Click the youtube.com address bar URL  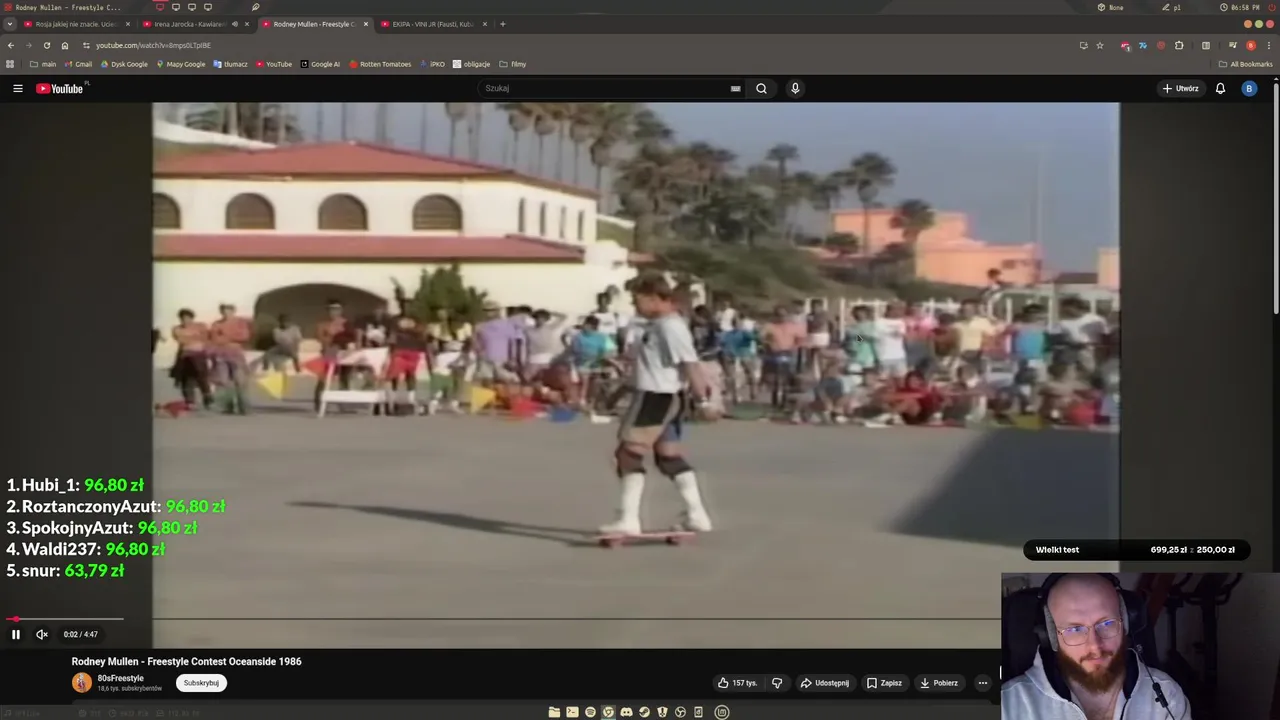153,45
